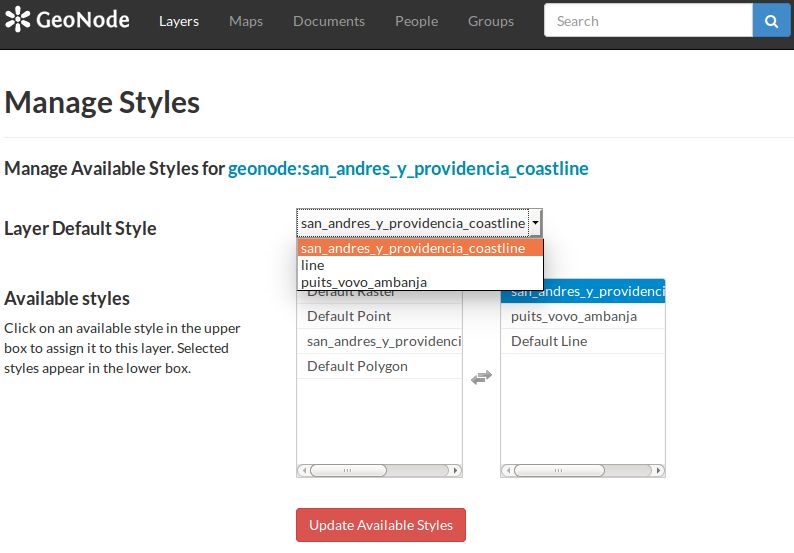Viewport: 794px width, 553px height.
Task: Select highlighted san_andres_y_providenci in right list
Action: (x=583, y=292)
